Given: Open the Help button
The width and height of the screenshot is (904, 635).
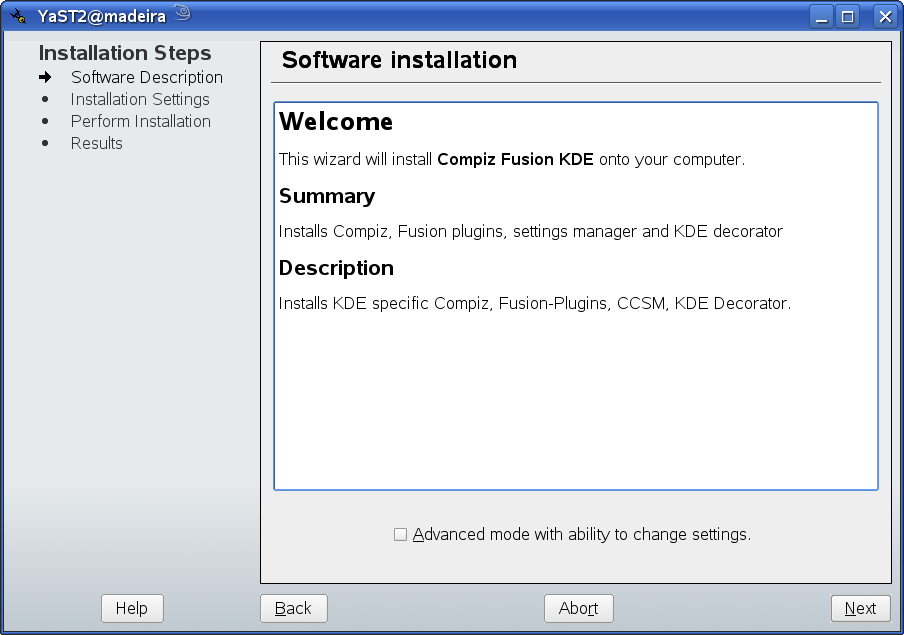Looking at the screenshot, I should pos(132,608).
